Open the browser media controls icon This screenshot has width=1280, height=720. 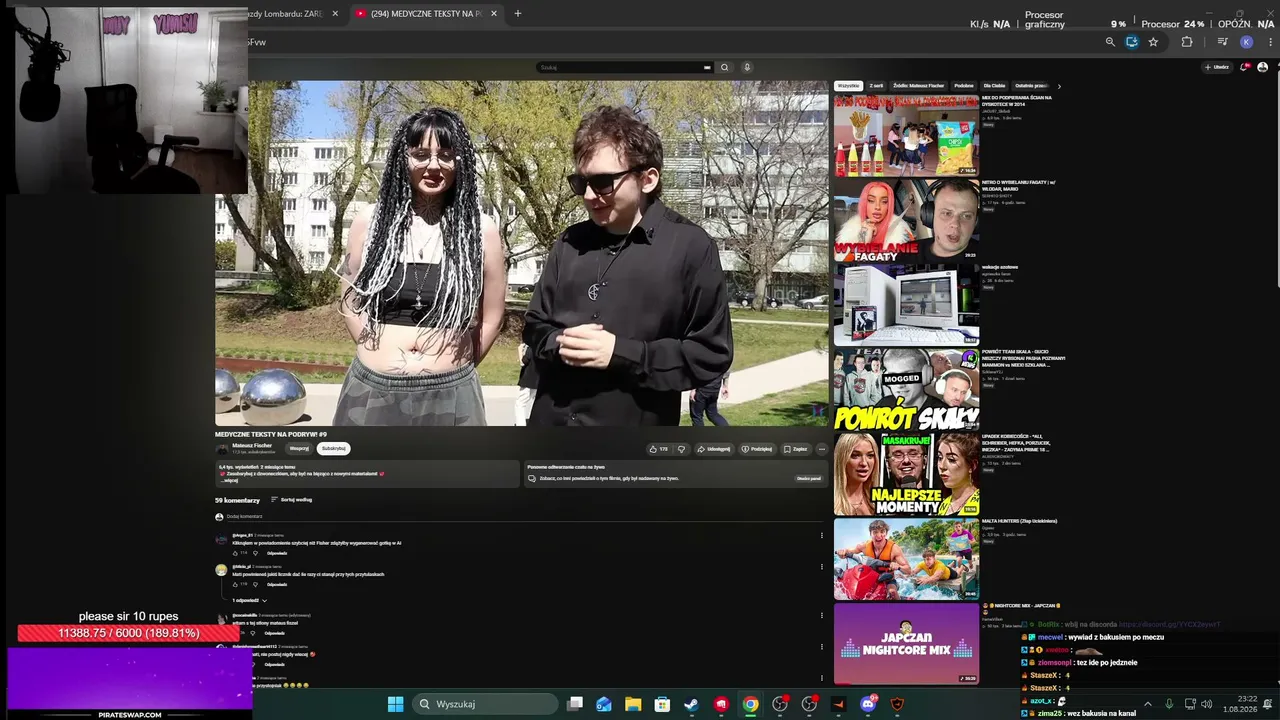coord(1222,42)
